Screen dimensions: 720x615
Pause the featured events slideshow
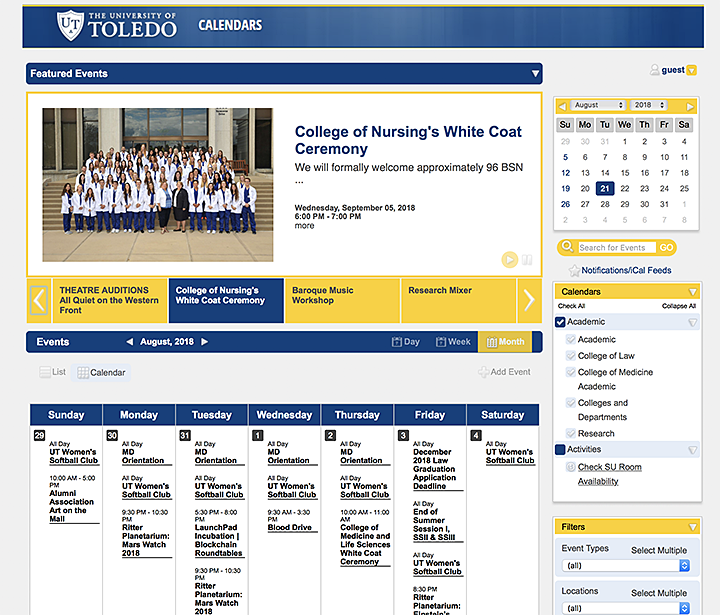click(x=527, y=260)
